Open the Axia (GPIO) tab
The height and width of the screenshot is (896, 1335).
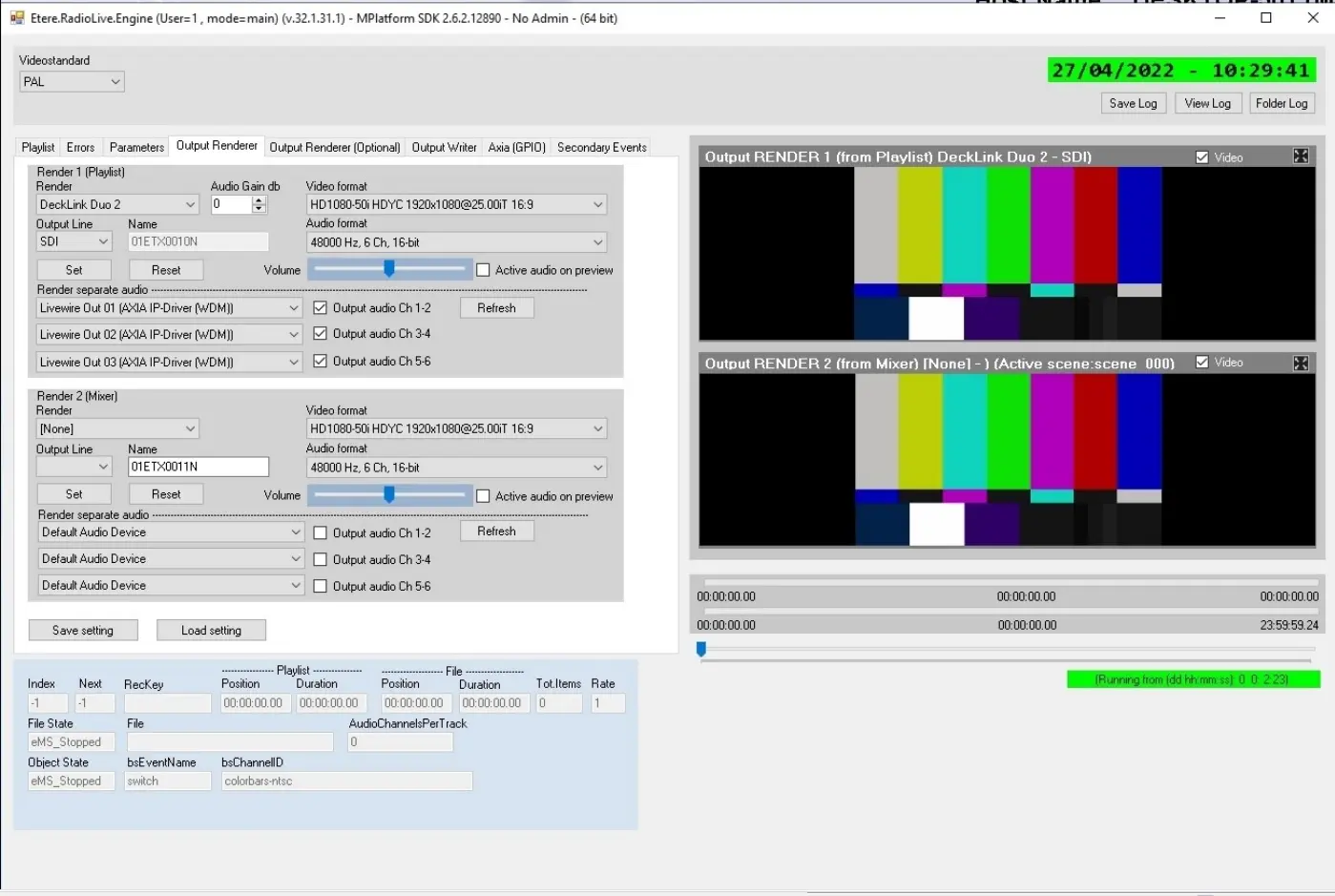point(516,147)
